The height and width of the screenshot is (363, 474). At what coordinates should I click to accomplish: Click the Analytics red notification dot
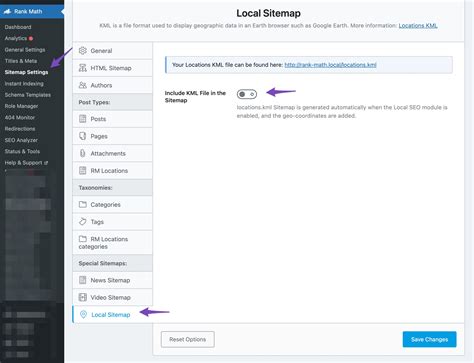(31, 38)
